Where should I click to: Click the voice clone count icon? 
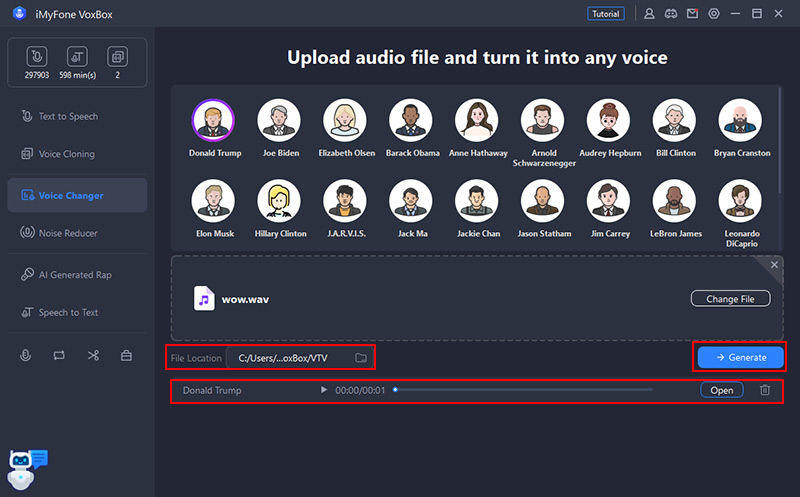(x=117, y=57)
